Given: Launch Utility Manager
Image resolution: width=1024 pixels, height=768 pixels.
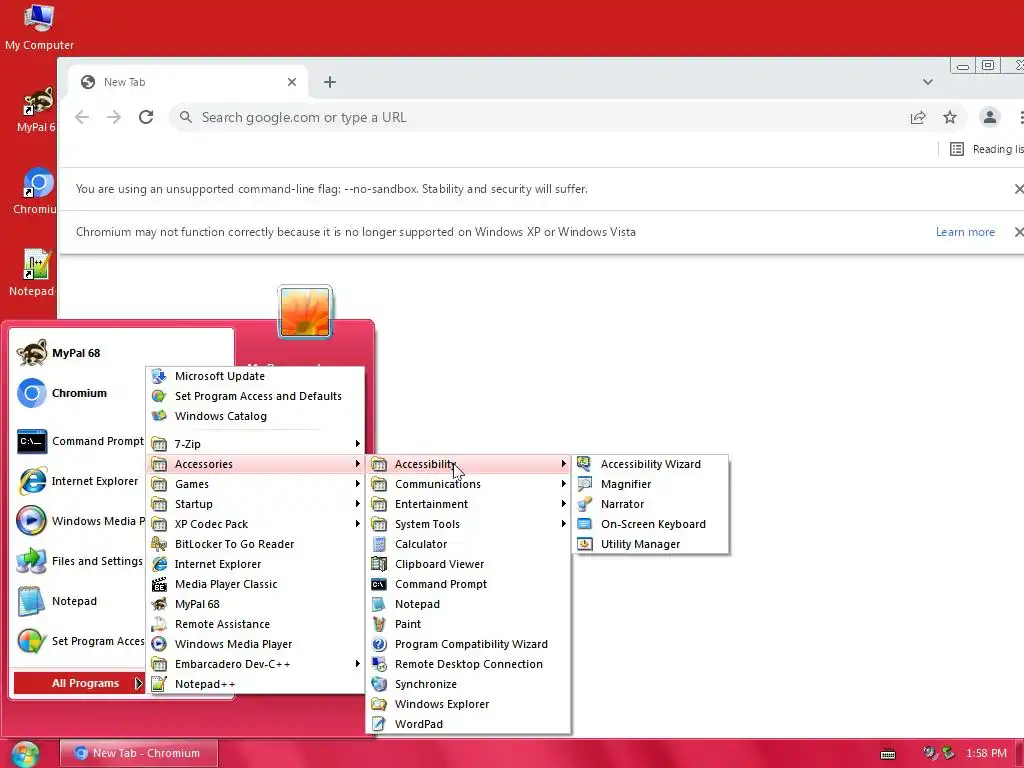Looking at the screenshot, I should coord(650,544).
